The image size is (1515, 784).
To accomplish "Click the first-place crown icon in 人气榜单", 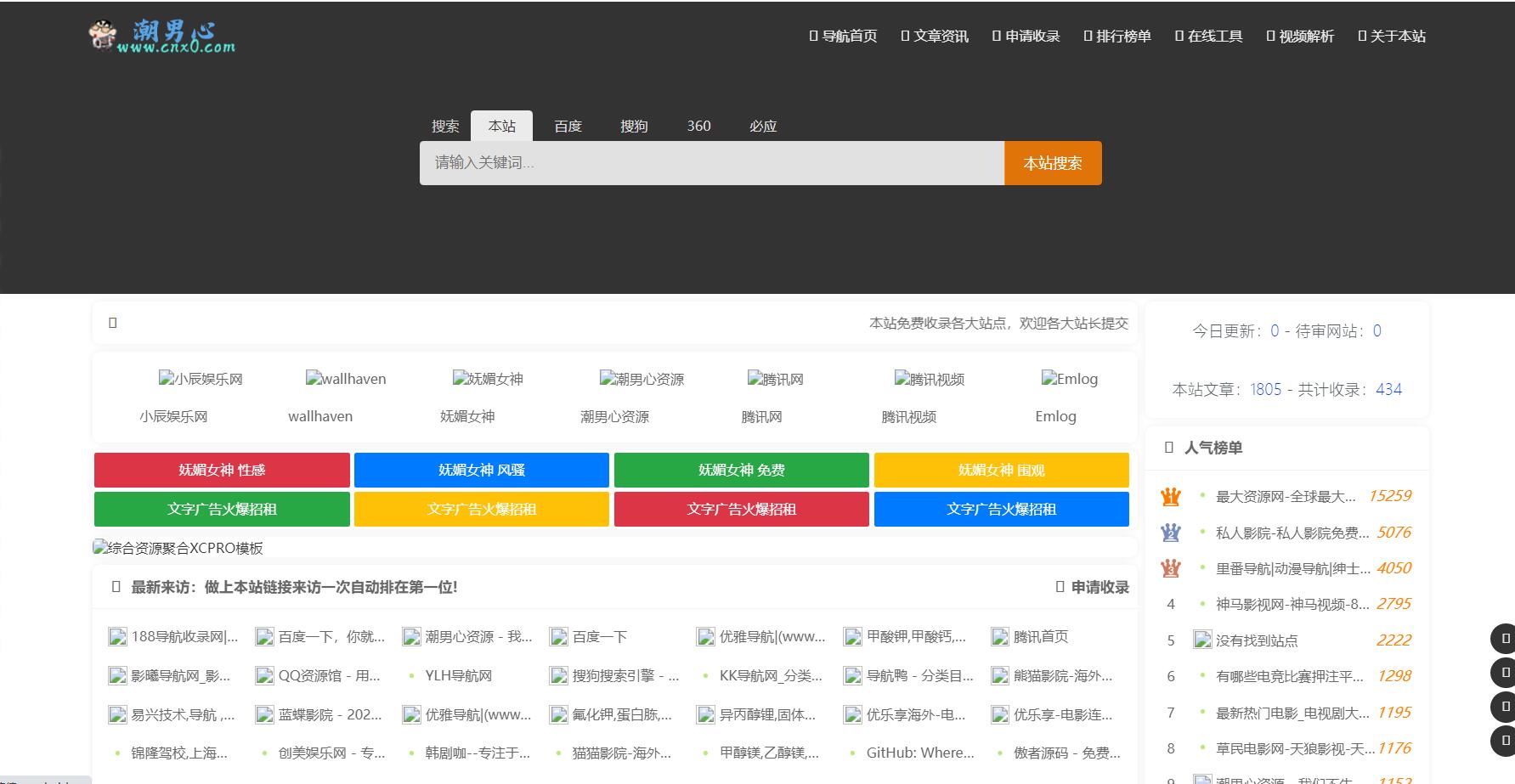I will pyautogui.click(x=1171, y=496).
